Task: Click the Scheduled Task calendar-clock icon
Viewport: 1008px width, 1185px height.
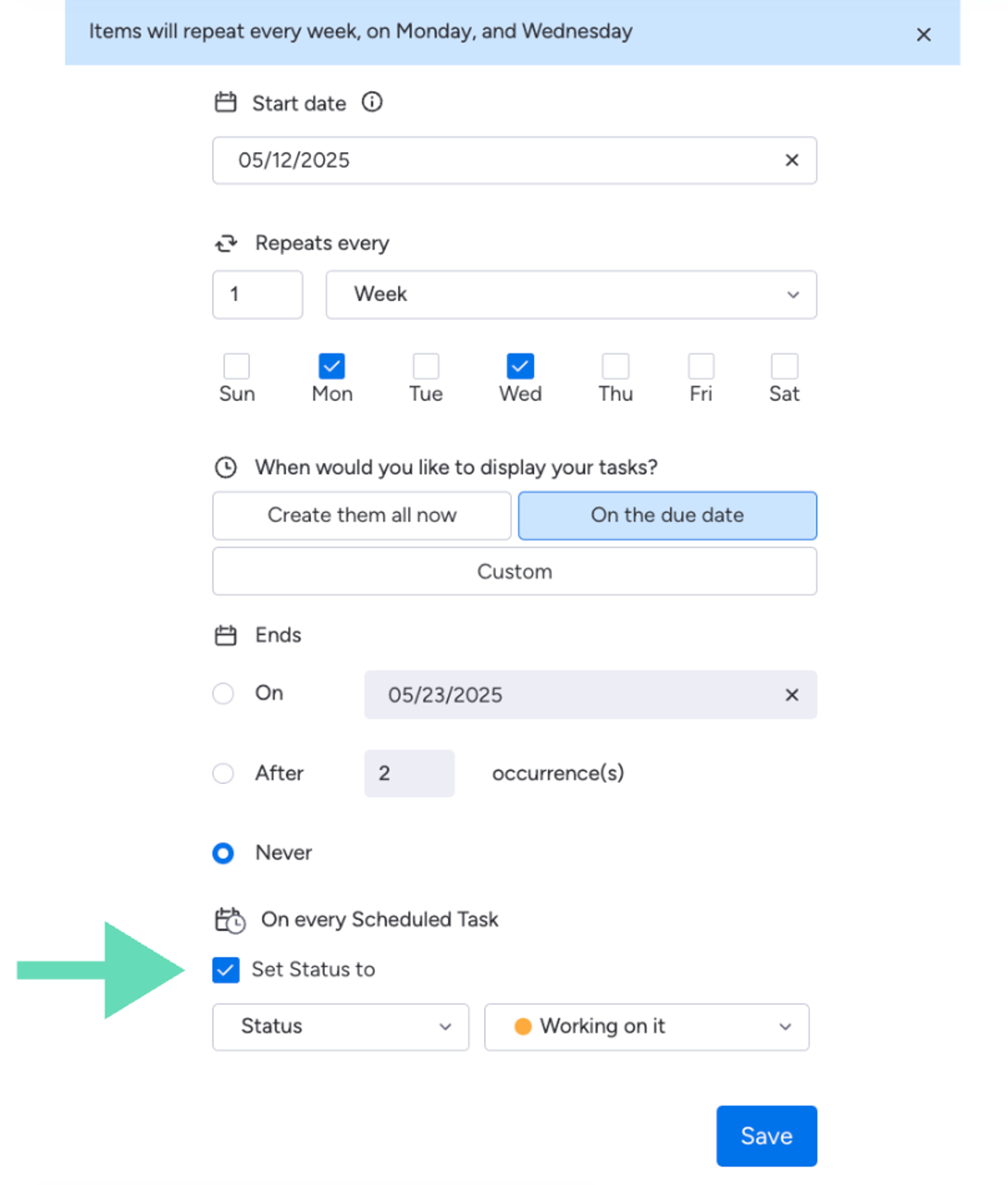Action: click(x=230, y=920)
